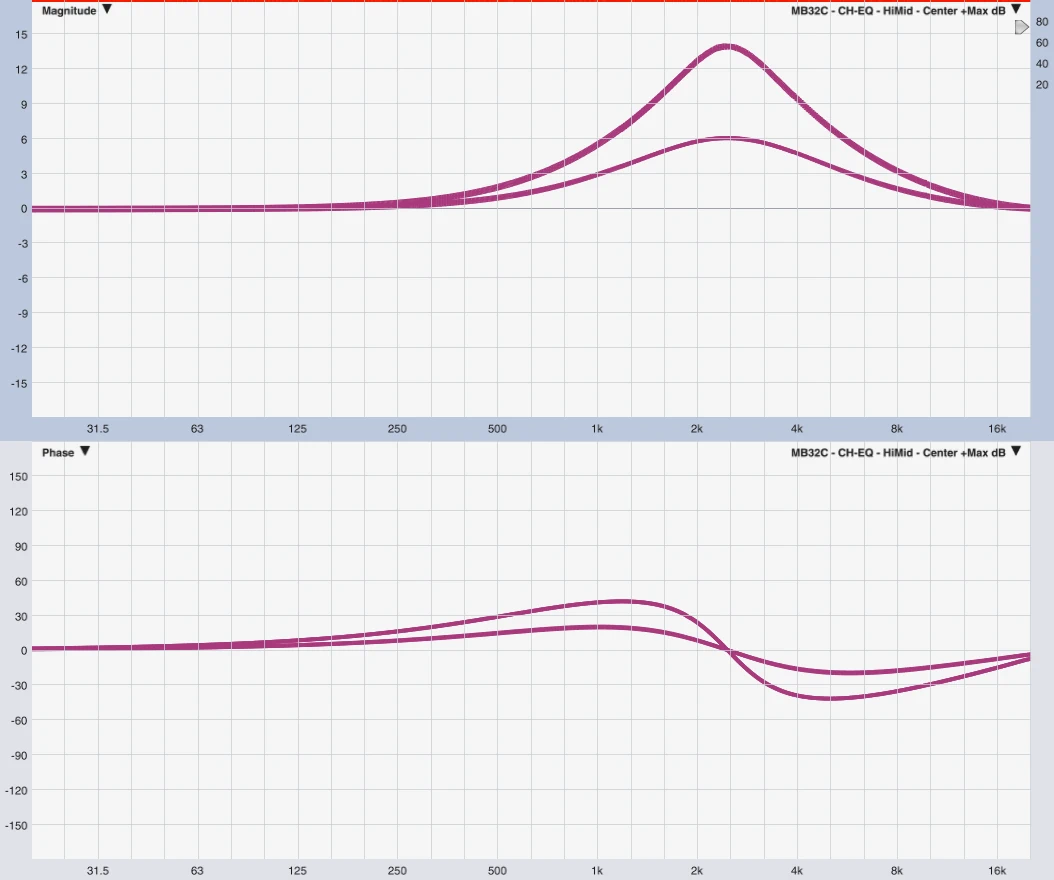1054x880 pixels.
Task: Click where phase curves cross zero degrees
Action: click(x=730, y=650)
